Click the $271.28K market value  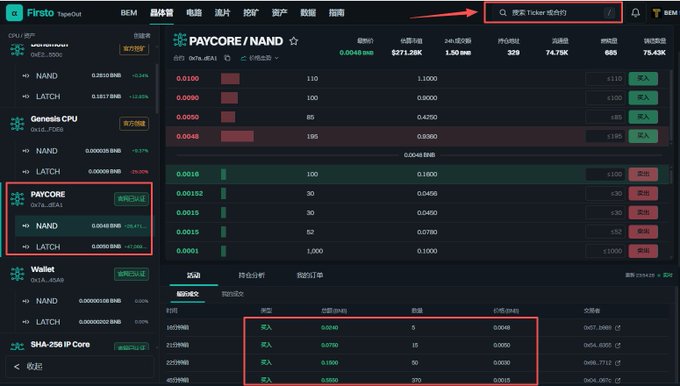pos(406,52)
